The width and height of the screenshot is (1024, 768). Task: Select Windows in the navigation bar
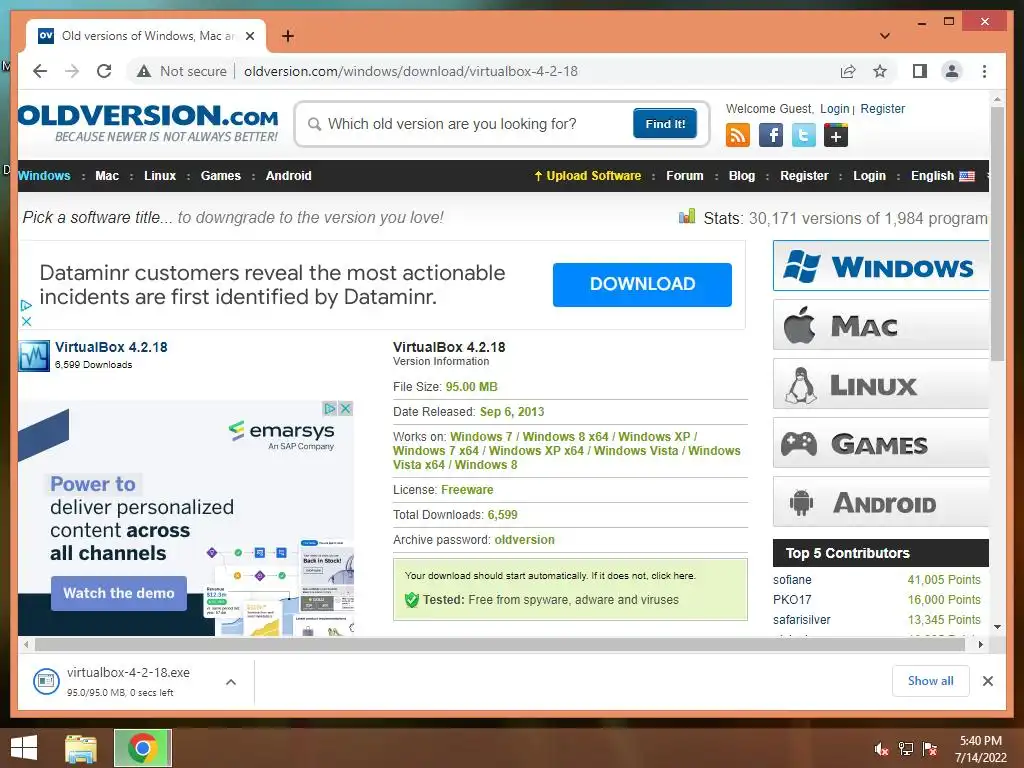(44, 176)
